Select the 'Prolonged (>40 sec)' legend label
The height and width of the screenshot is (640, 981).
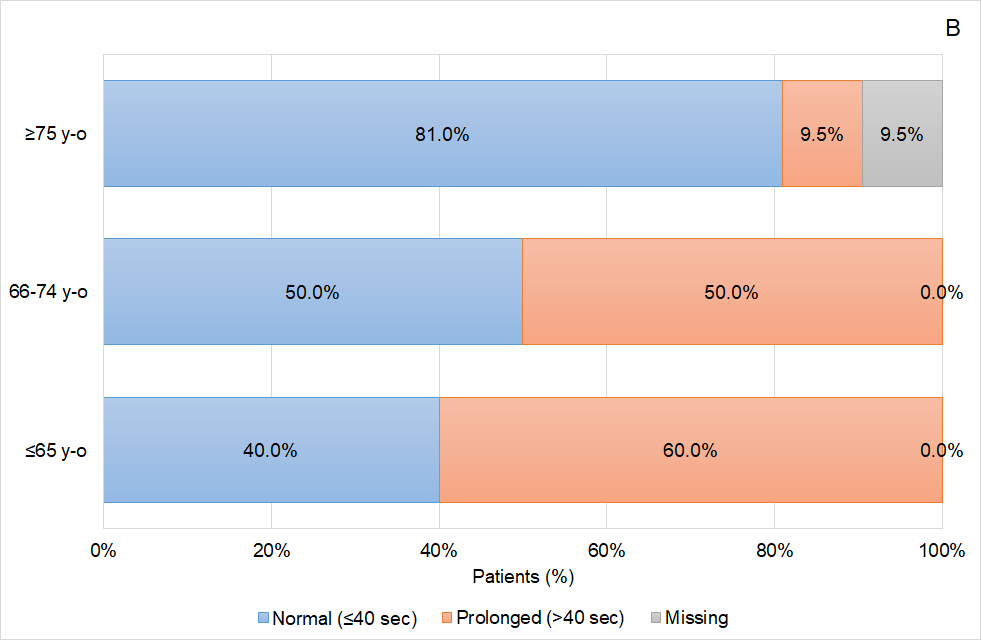point(540,618)
